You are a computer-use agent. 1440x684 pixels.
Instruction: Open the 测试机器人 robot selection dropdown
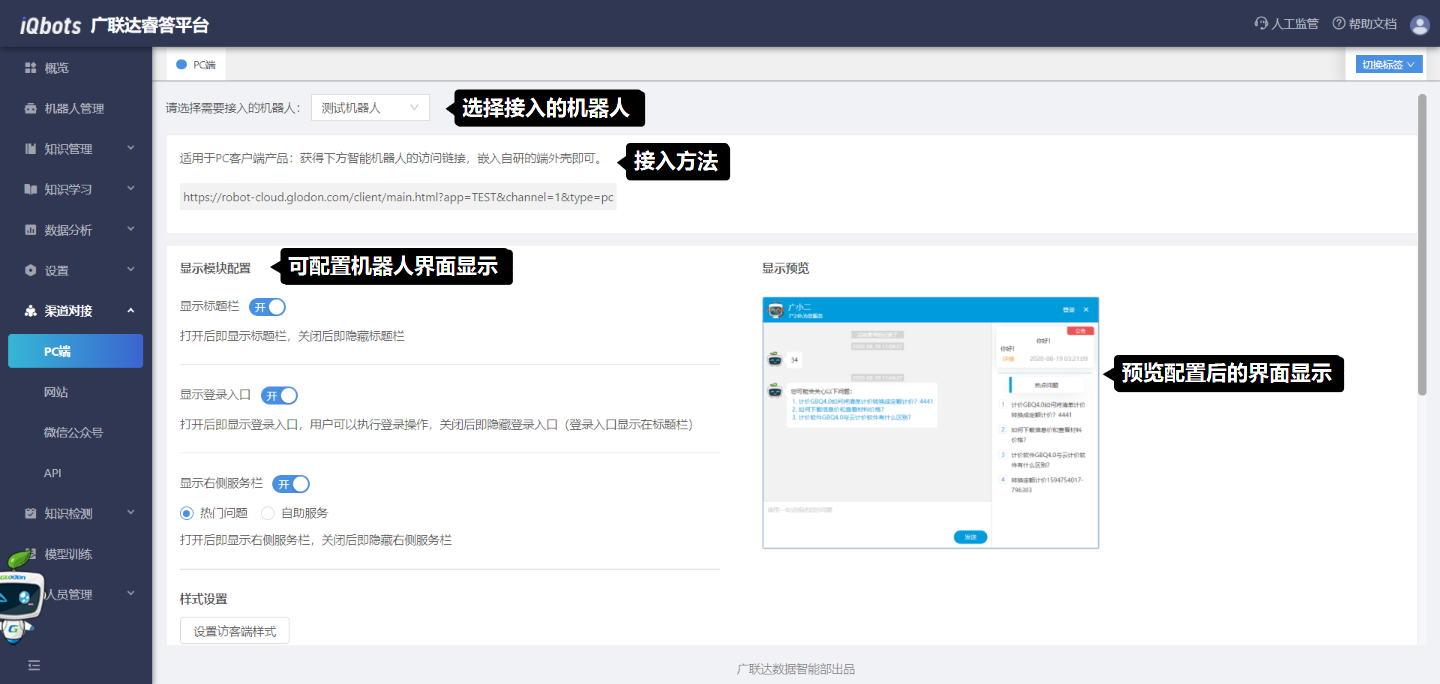pyautogui.click(x=370, y=108)
